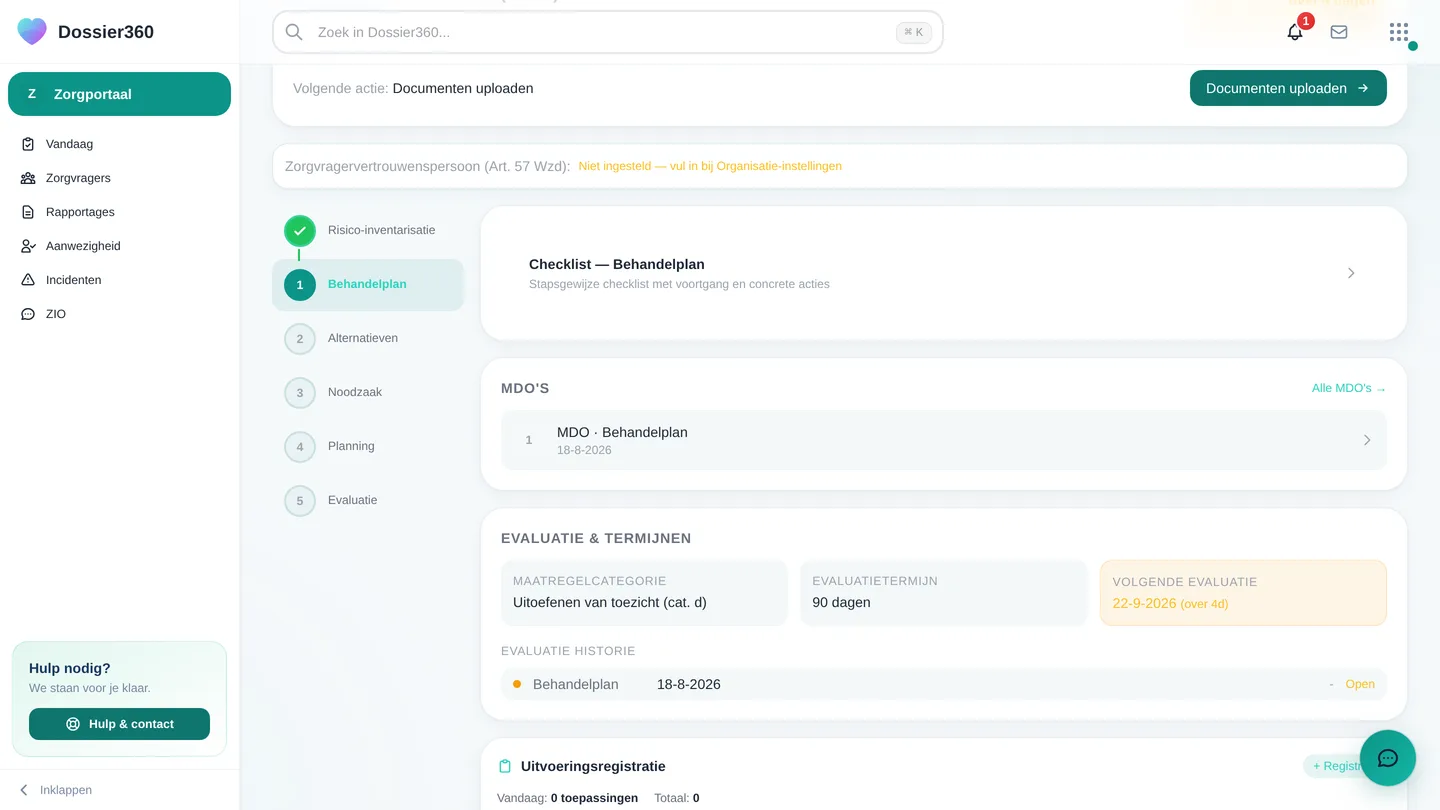
Task: Open the Alle MDO's link
Action: point(1349,388)
